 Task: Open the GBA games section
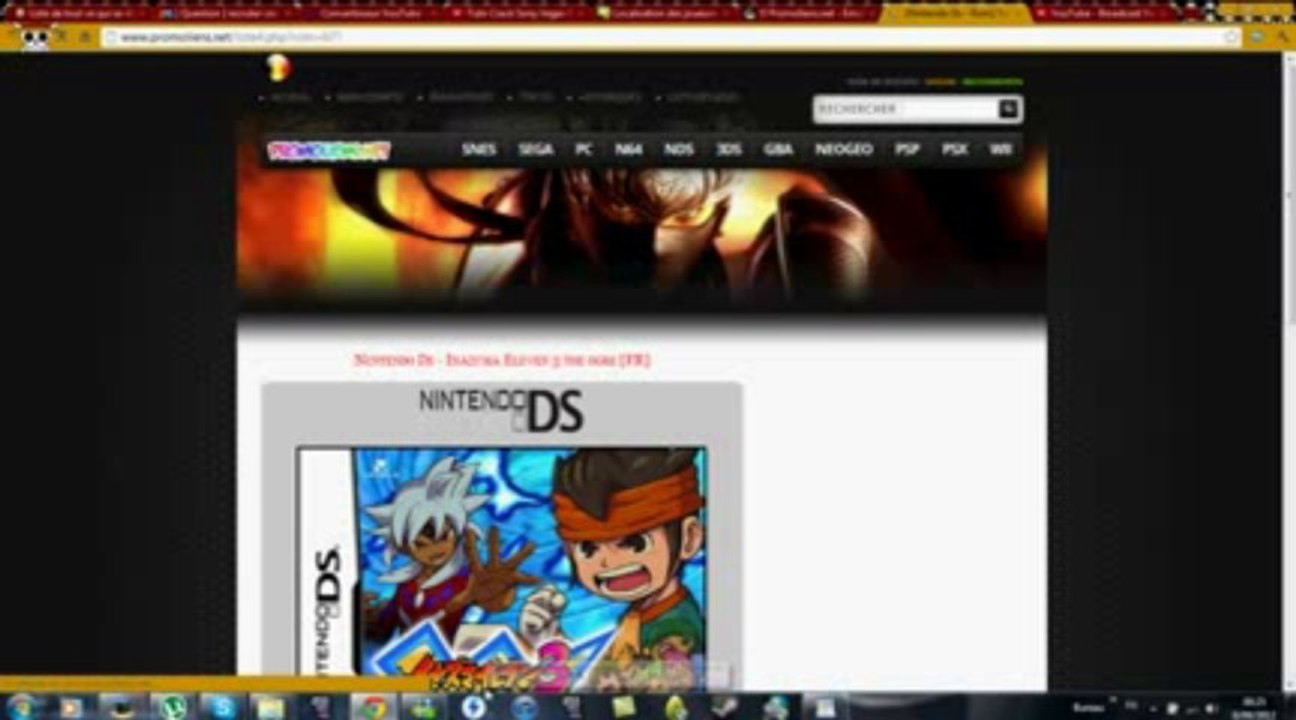tap(778, 149)
